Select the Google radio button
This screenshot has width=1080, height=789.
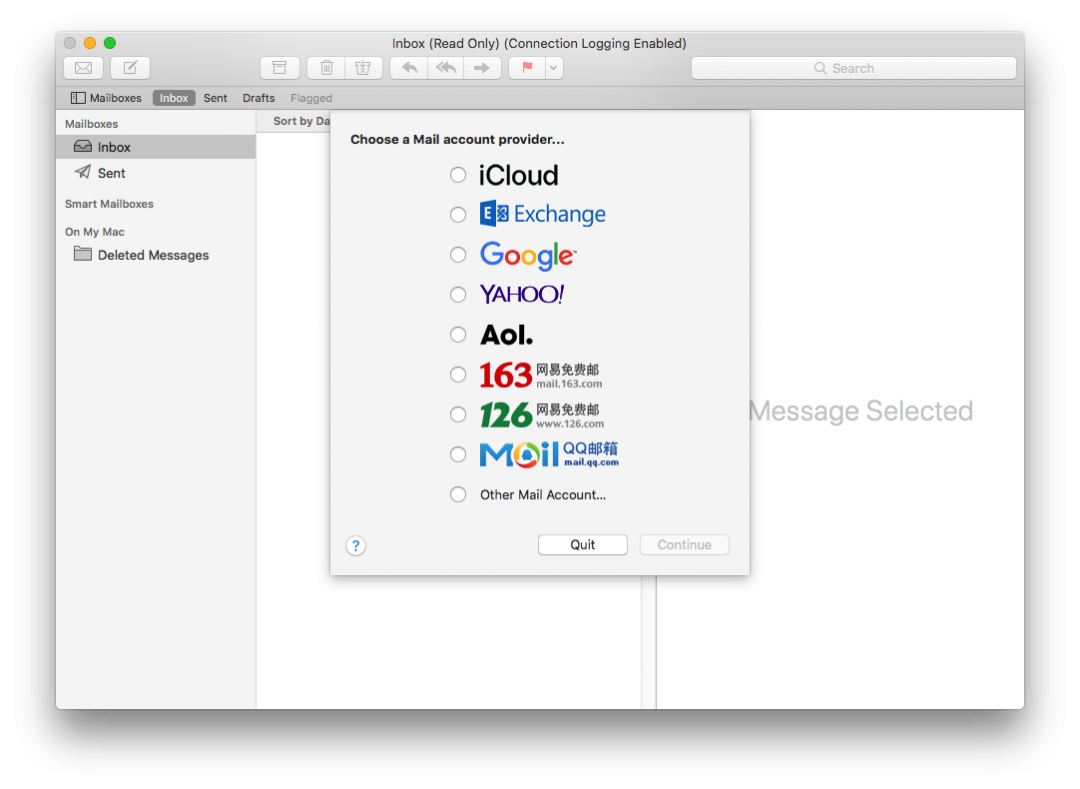tap(458, 255)
